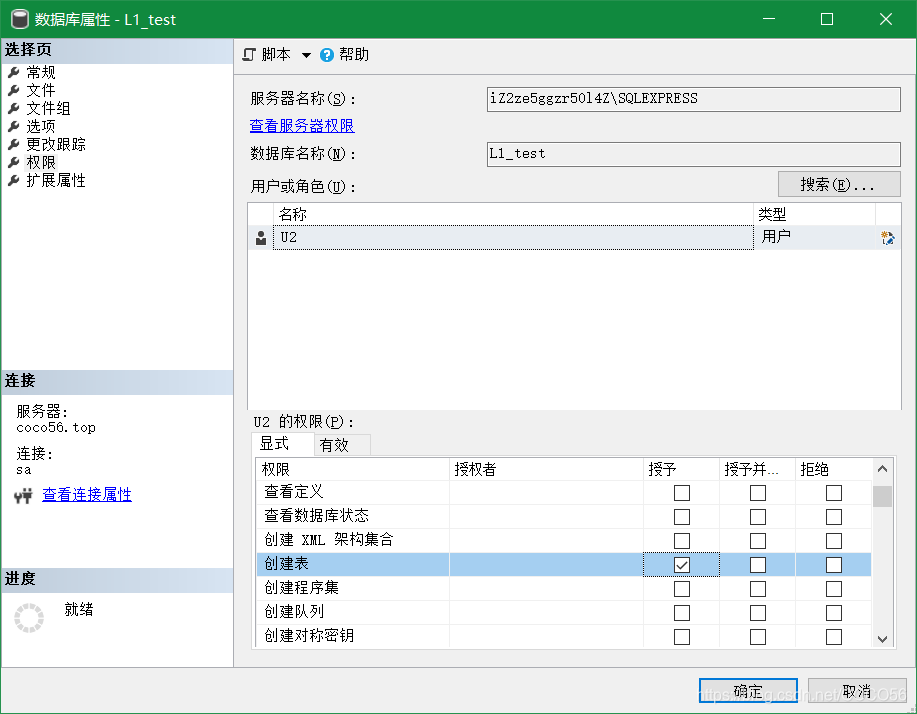917x714 pixels.
Task: Click the permissions scrollbar down arrow
Action: [882, 639]
